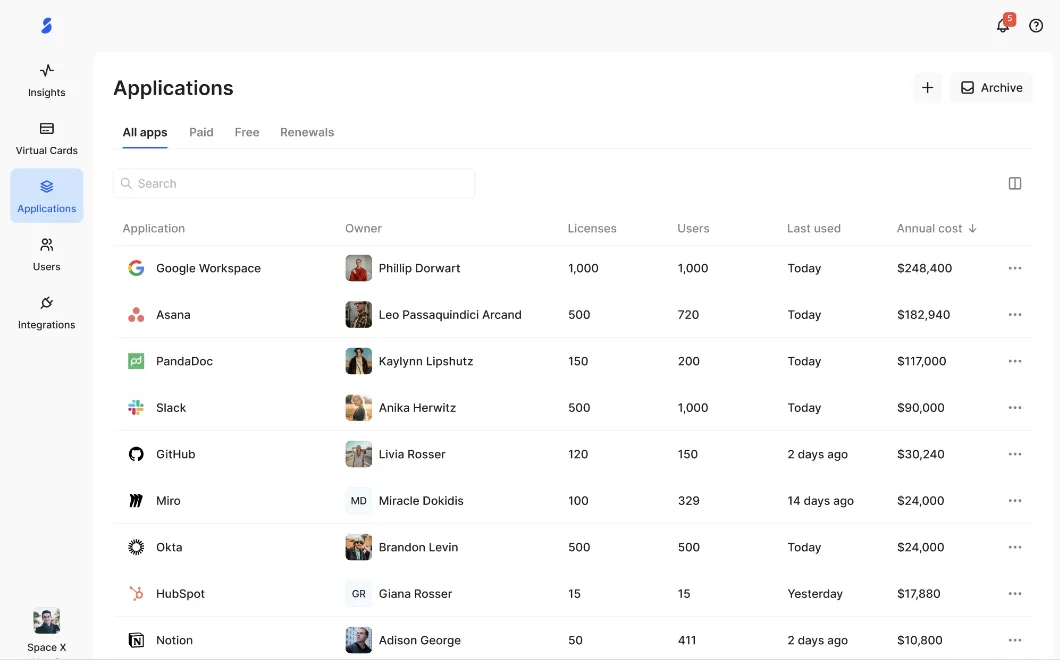Open more options for Miro row
This screenshot has height=660, width=1060.
coord(1015,500)
